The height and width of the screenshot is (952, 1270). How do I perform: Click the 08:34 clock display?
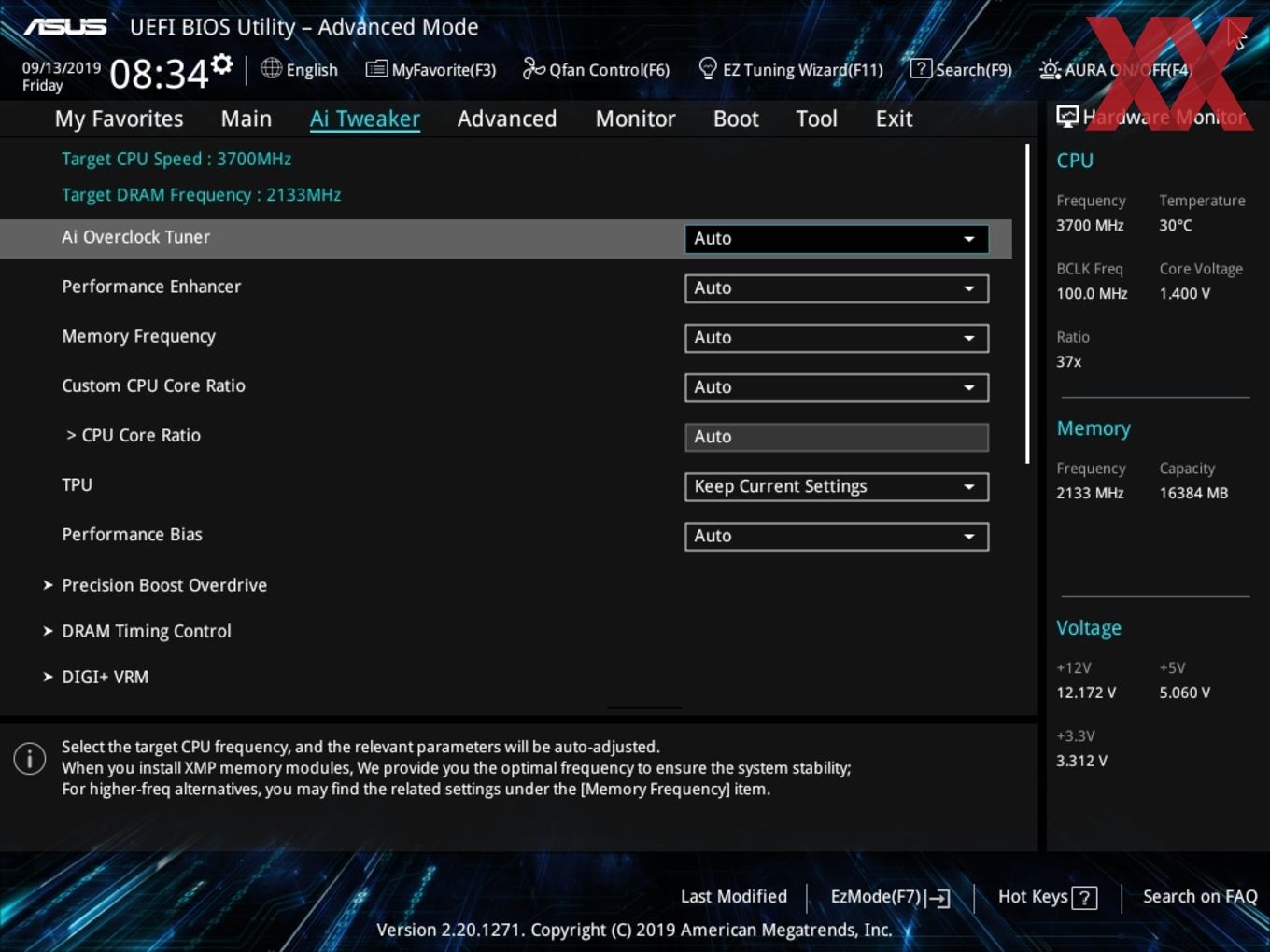159,74
